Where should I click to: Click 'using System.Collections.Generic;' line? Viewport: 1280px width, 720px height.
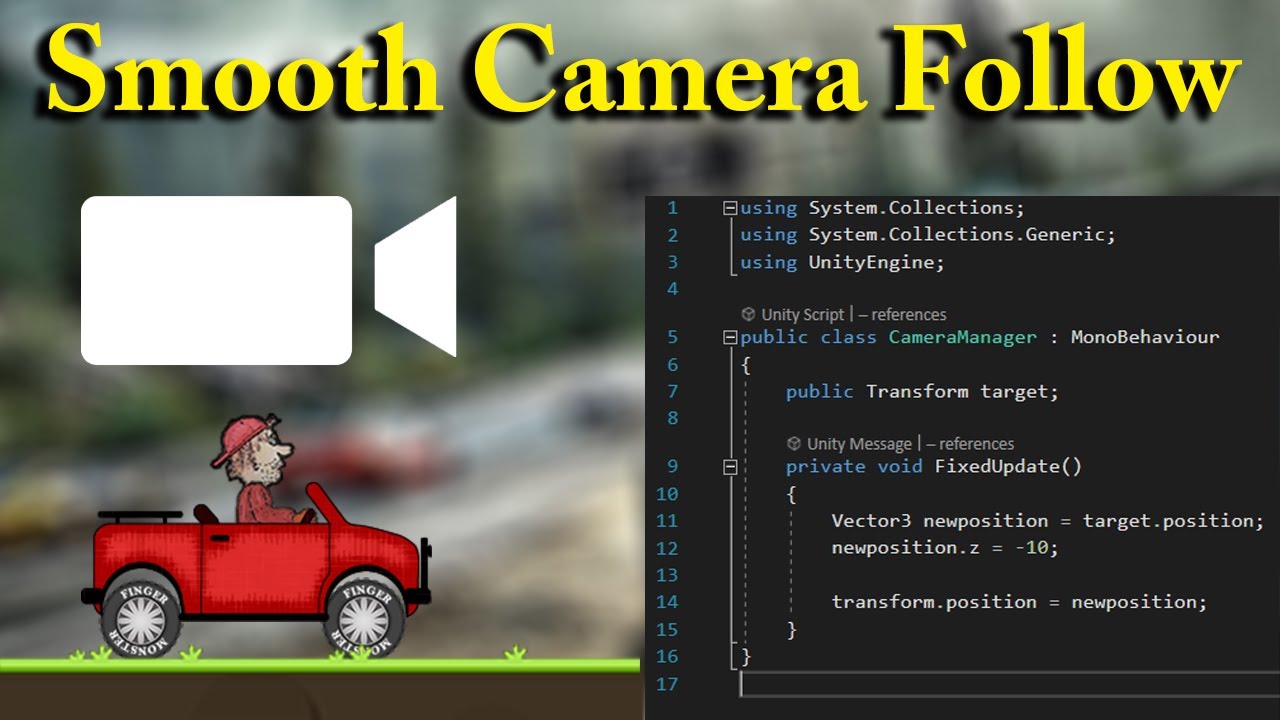tap(928, 235)
